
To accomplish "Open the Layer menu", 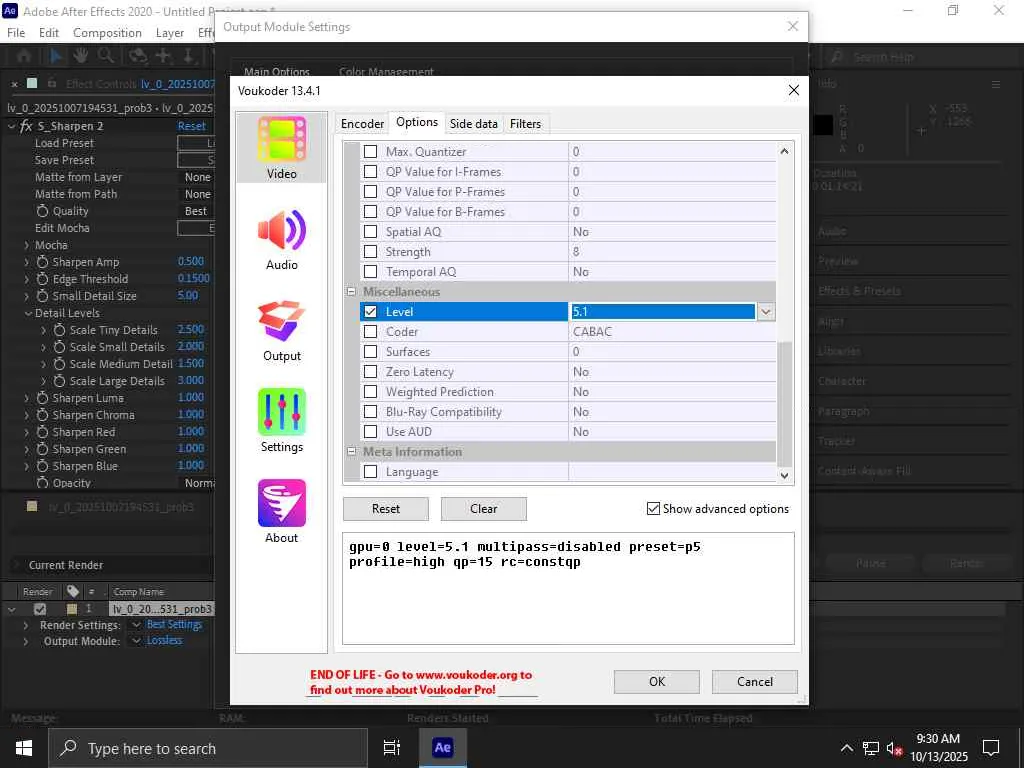I will coord(169,33).
